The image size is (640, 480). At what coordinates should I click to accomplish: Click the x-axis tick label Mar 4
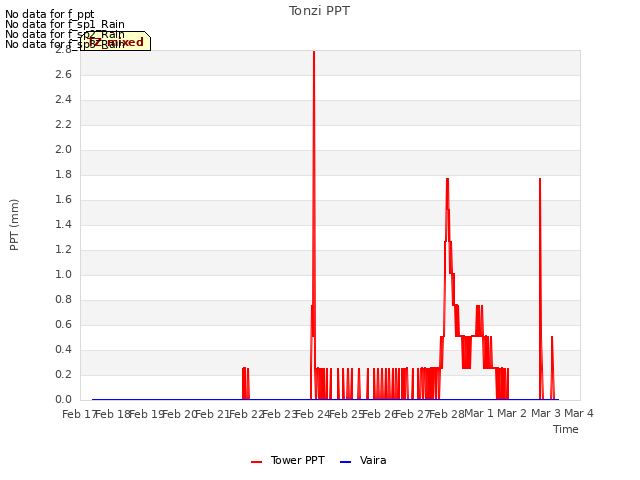coord(579,413)
